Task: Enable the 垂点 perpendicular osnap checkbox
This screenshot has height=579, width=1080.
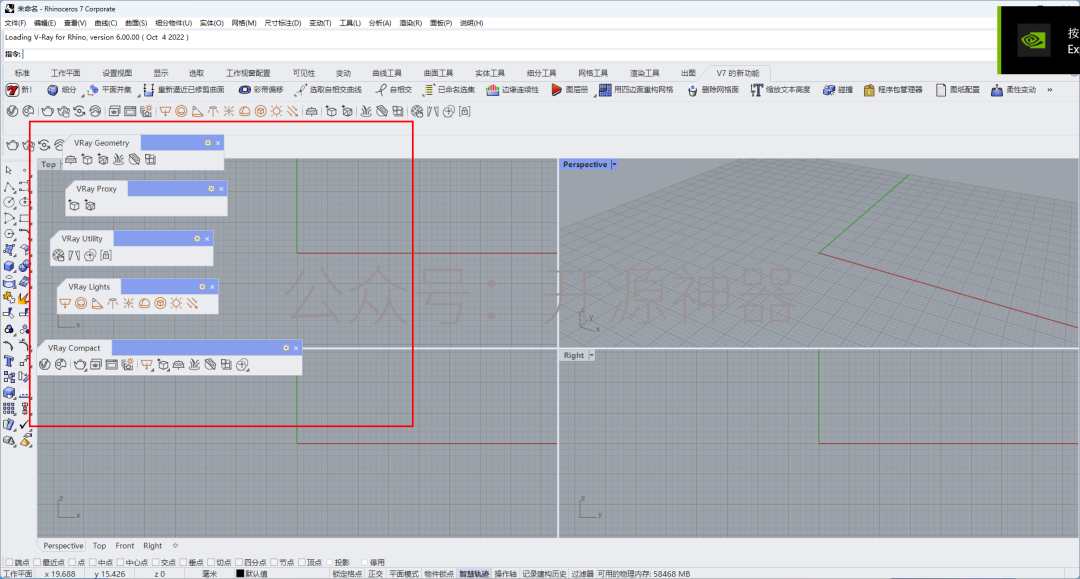Action: [183, 562]
